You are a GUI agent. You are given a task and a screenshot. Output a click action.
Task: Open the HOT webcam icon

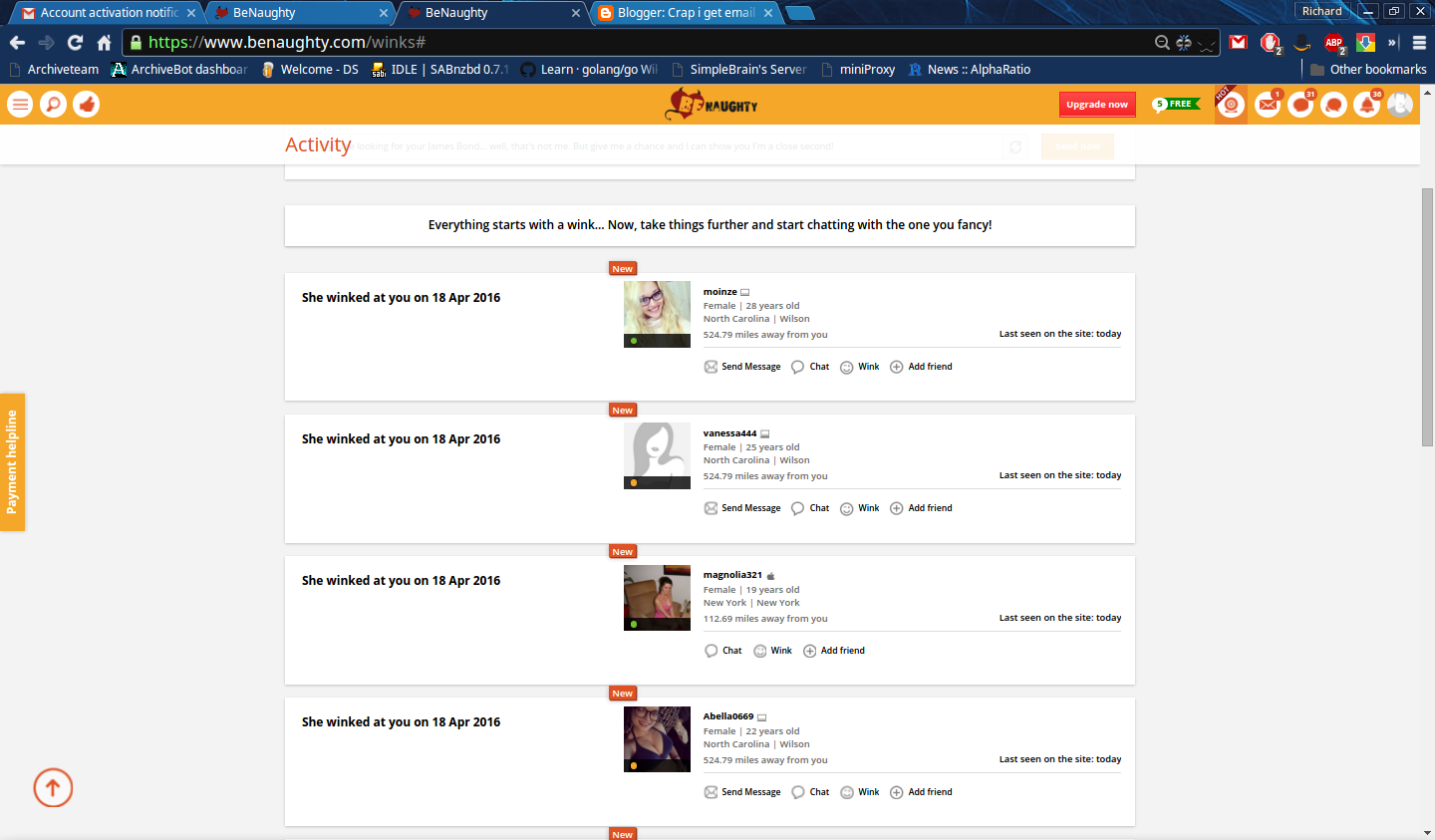(1232, 104)
